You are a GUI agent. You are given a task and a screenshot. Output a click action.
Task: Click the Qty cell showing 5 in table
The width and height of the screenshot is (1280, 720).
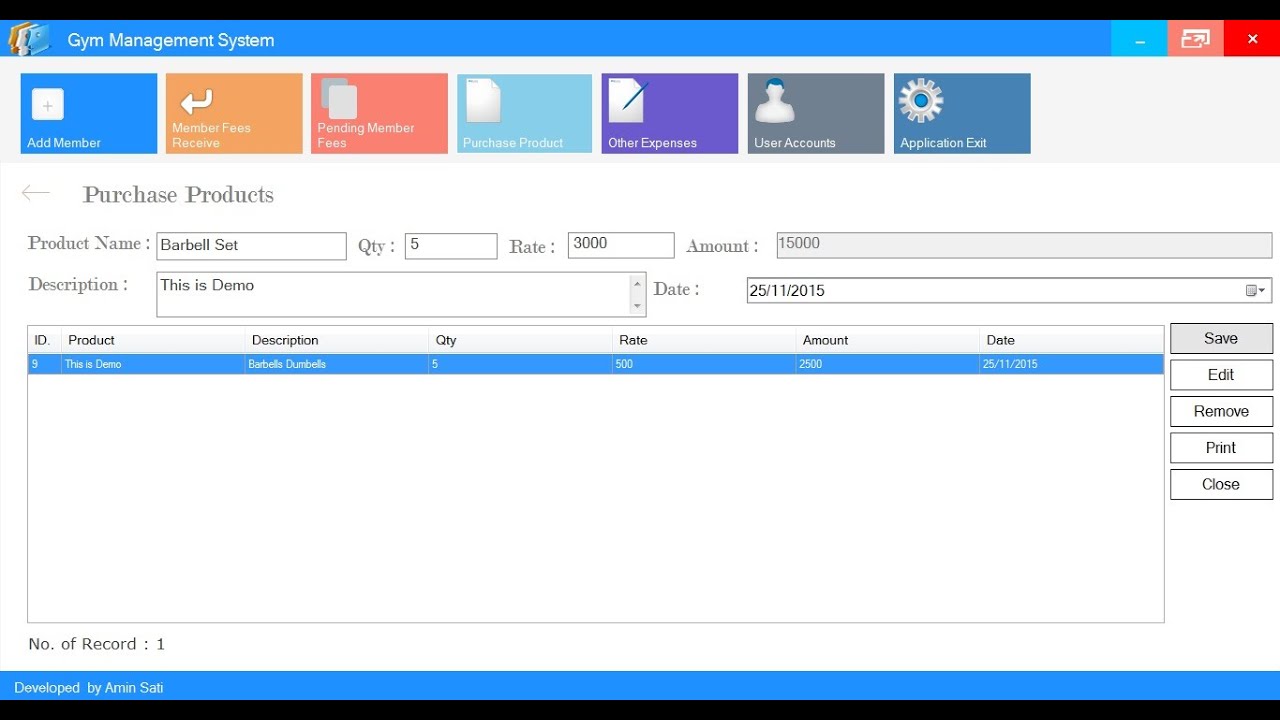[x=521, y=364]
